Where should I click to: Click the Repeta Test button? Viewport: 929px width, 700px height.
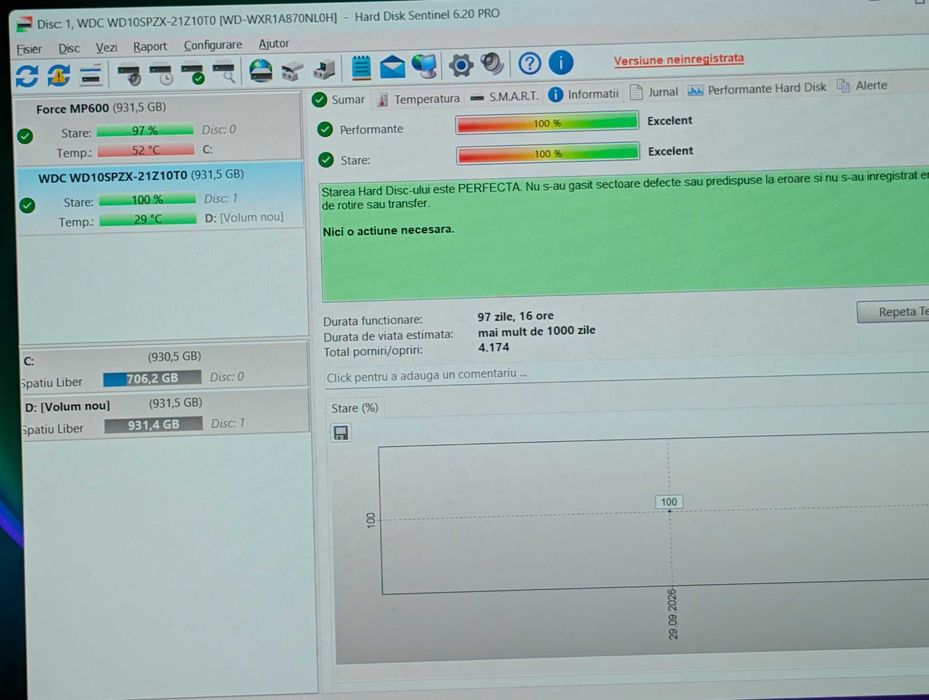pyautogui.click(x=893, y=312)
